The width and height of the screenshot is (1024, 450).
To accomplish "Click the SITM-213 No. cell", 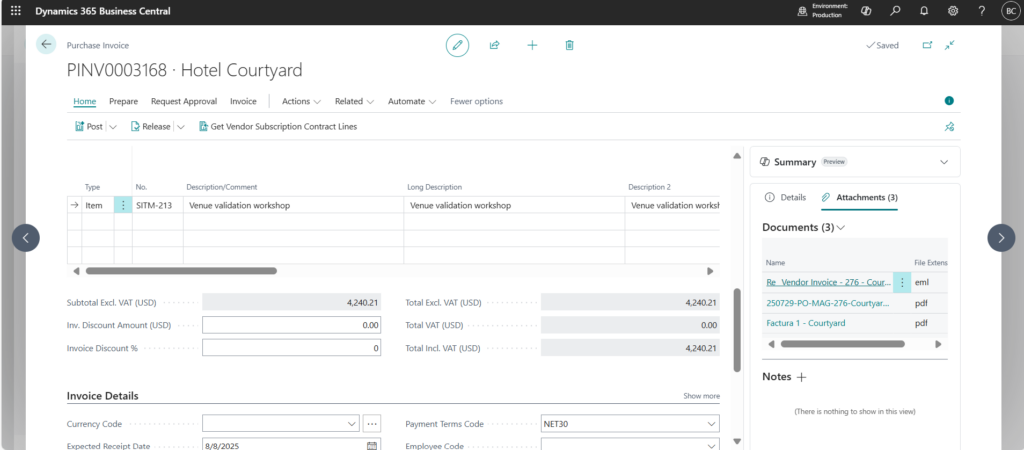I will point(157,205).
